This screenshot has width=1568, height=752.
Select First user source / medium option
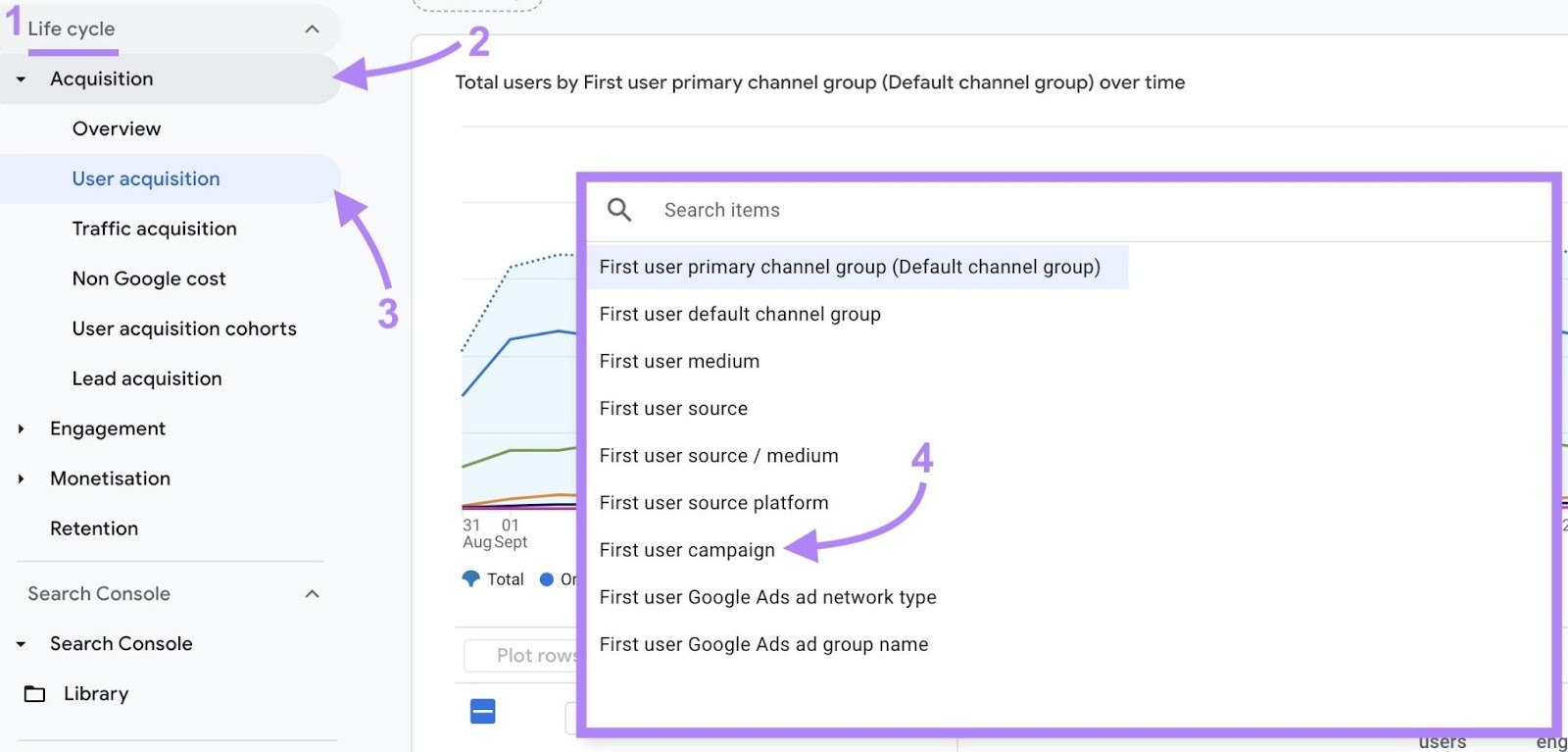[x=718, y=456]
